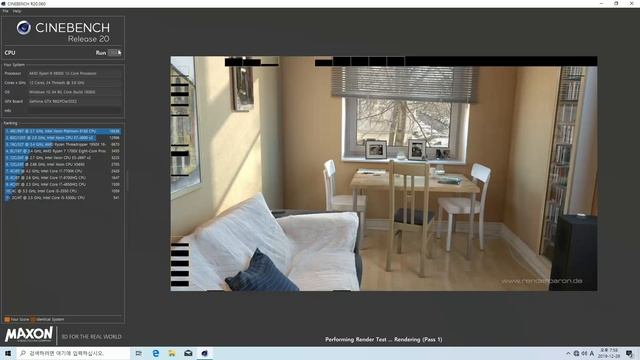Open the taskbar clock and date

(609, 353)
